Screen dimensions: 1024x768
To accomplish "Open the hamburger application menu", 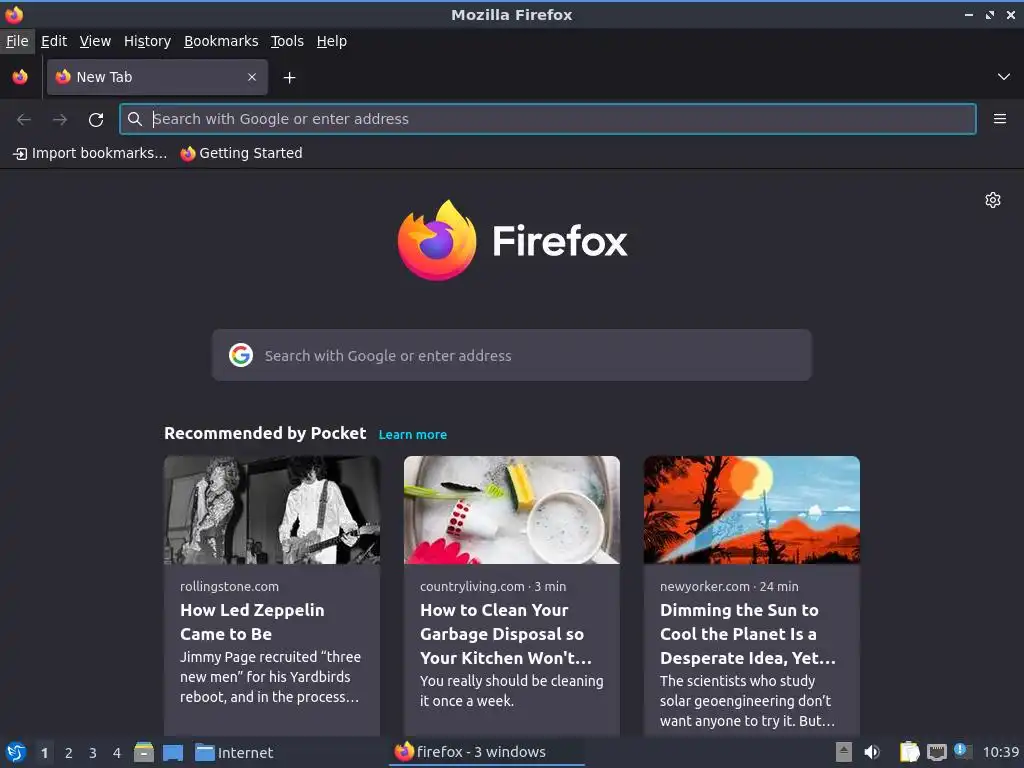I will coord(999,119).
